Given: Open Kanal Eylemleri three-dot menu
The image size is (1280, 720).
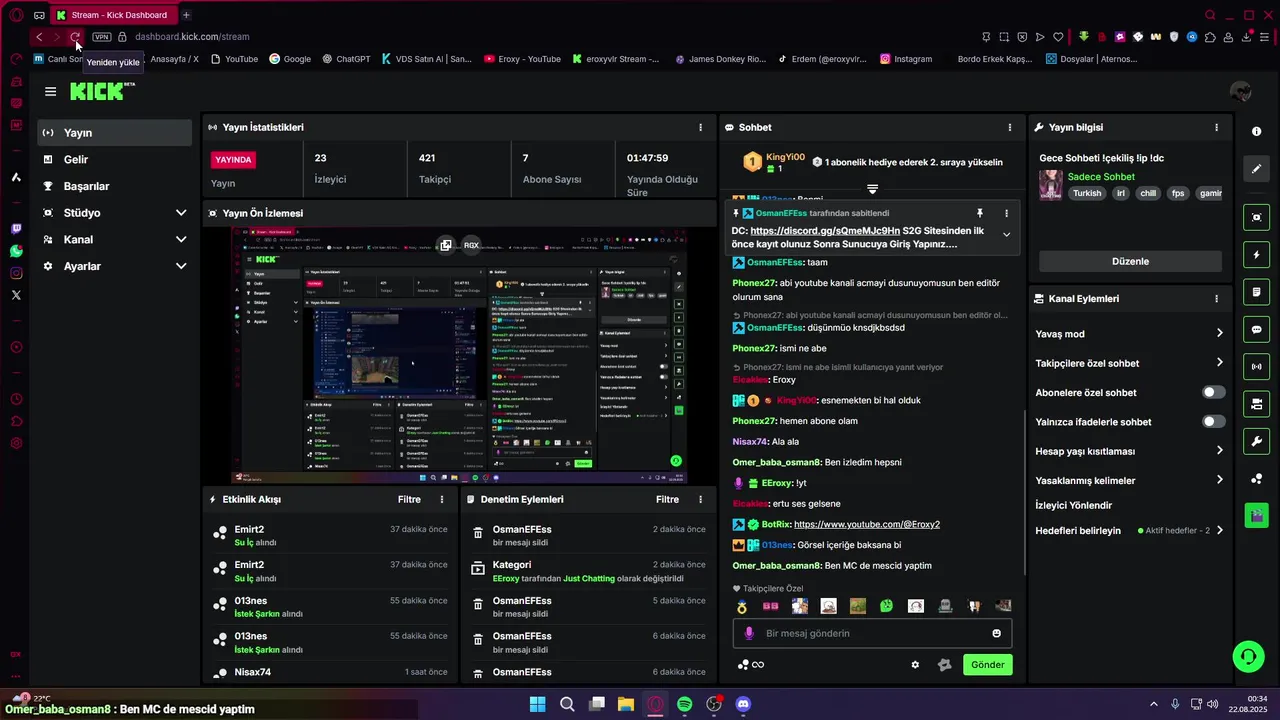Looking at the screenshot, I should (x=1216, y=299).
